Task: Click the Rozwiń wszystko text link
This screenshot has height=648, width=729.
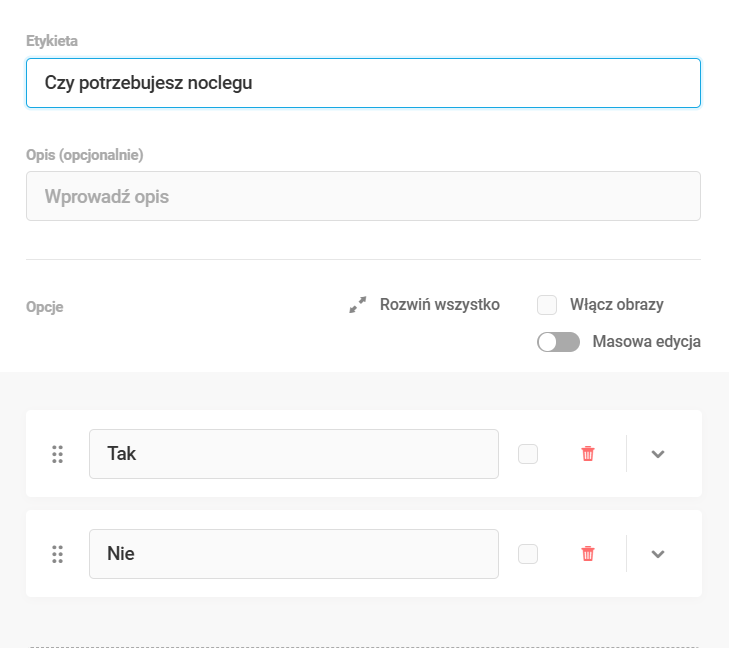Action: [x=439, y=305]
